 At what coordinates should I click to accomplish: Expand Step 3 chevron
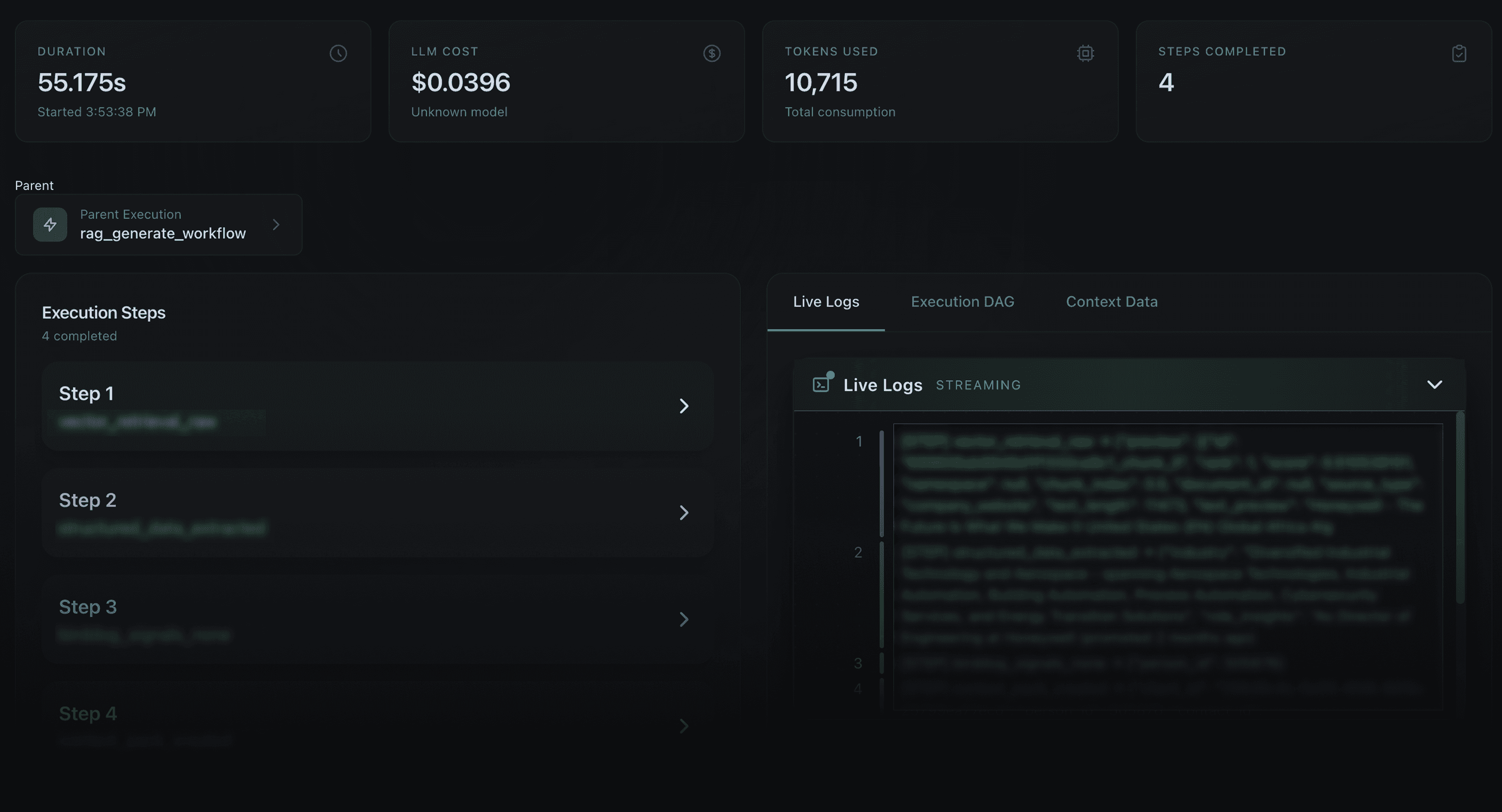pos(684,619)
